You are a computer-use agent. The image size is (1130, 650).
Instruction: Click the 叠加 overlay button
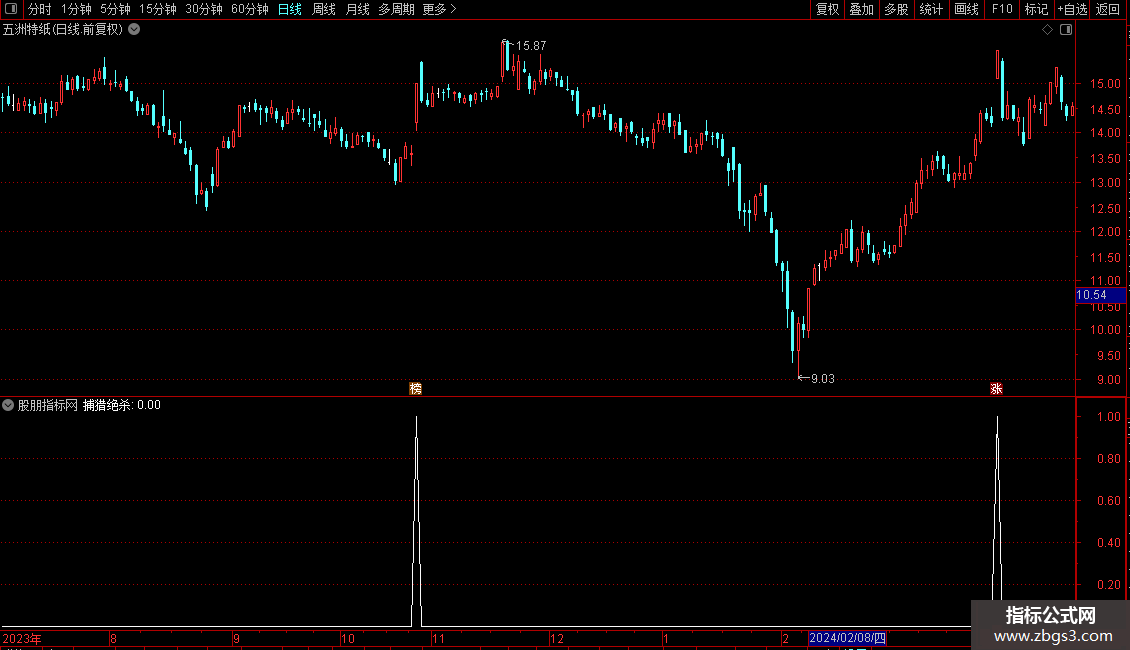click(862, 9)
